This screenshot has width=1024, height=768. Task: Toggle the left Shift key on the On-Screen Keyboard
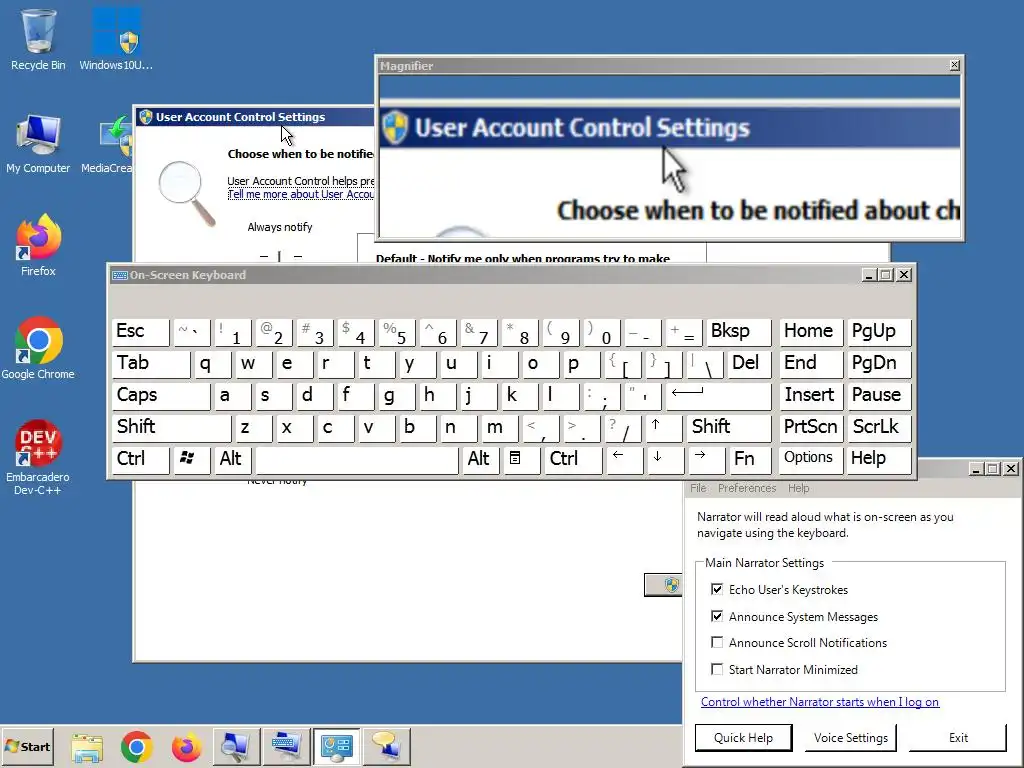[x=171, y=428]
